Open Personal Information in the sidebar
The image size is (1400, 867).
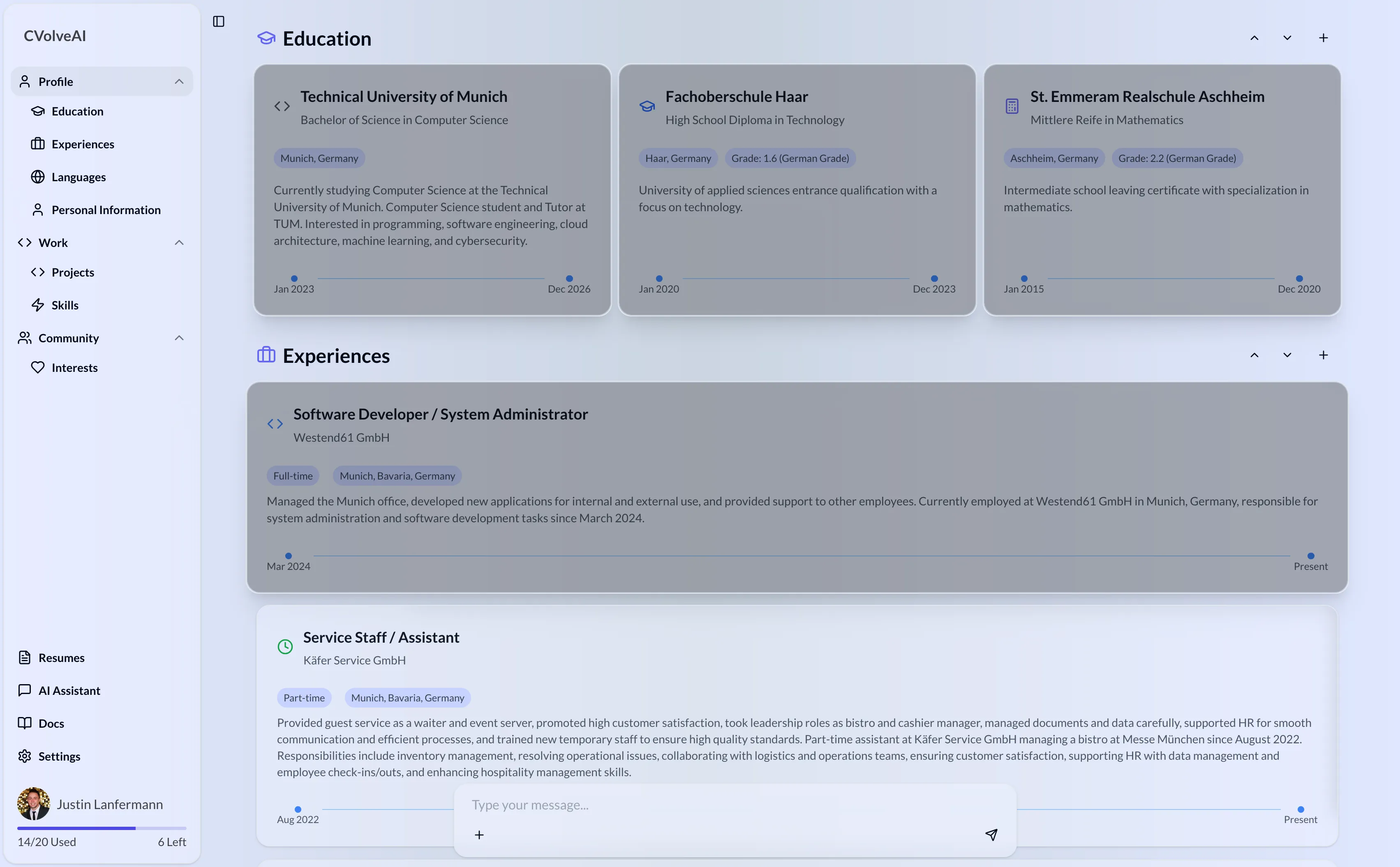(x=106, y=209)
